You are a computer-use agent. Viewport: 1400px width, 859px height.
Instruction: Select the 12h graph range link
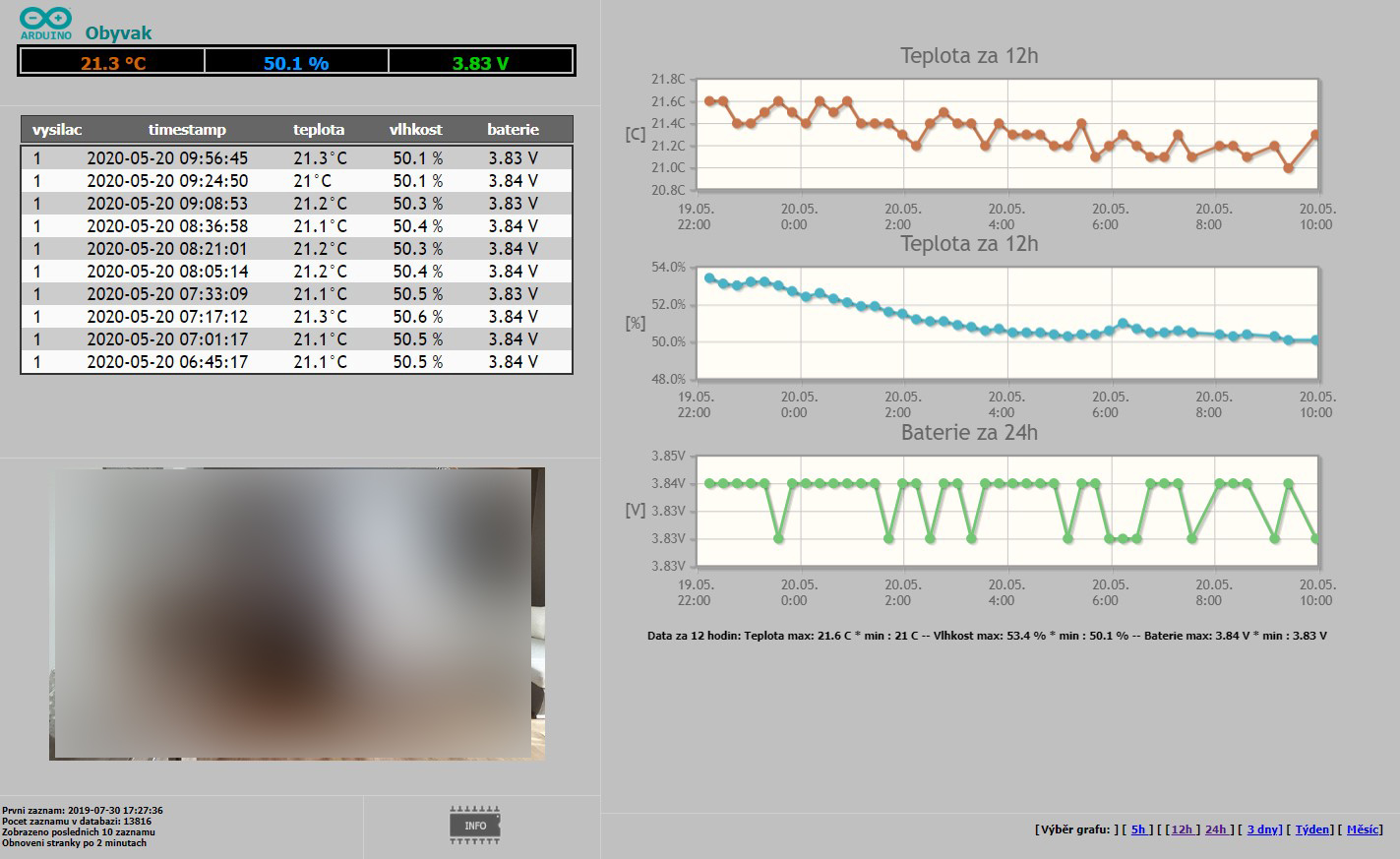pos(1182,829)
